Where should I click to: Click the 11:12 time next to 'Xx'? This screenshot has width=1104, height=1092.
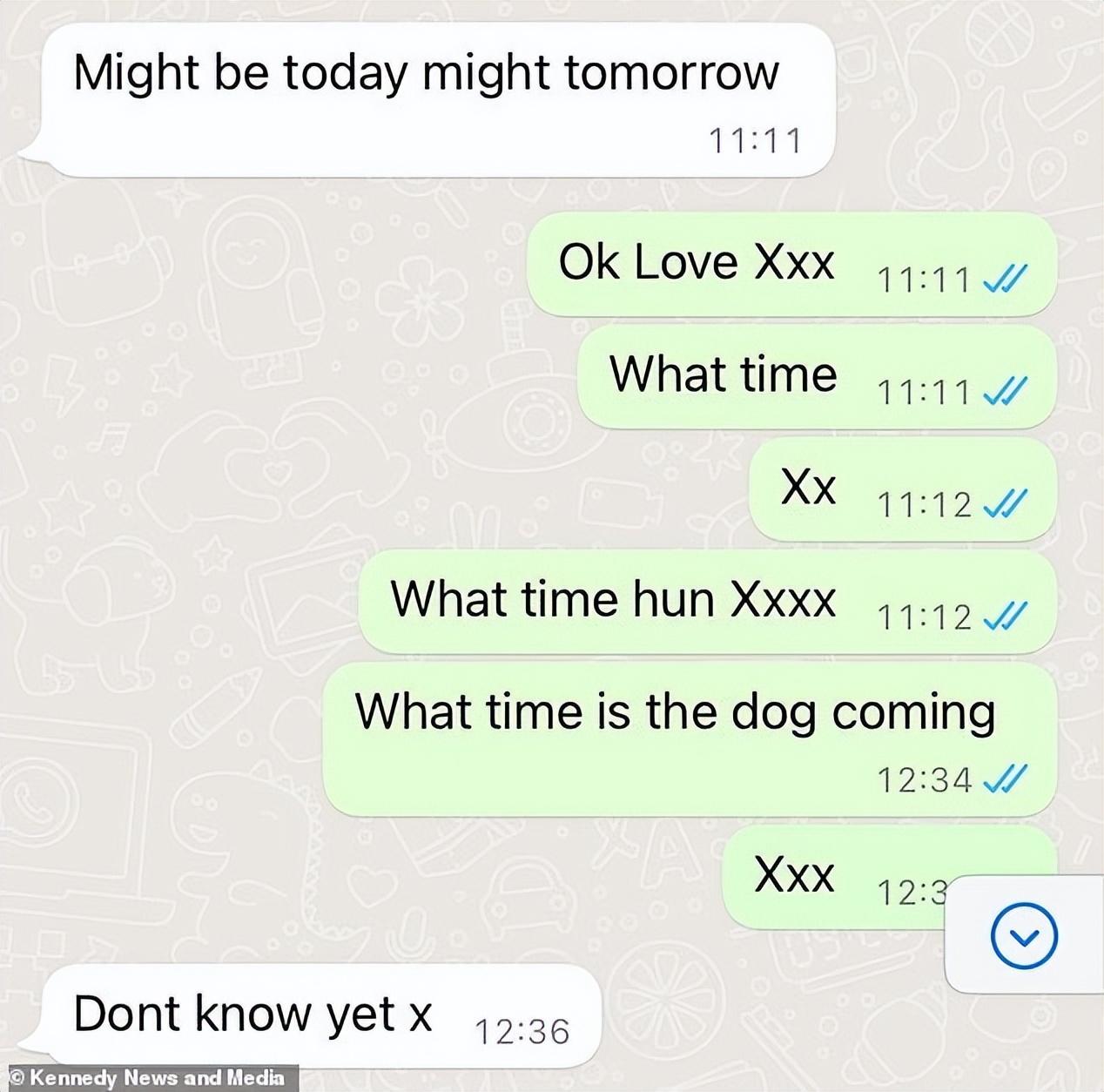pyautogui.click(x=924, y=504)
